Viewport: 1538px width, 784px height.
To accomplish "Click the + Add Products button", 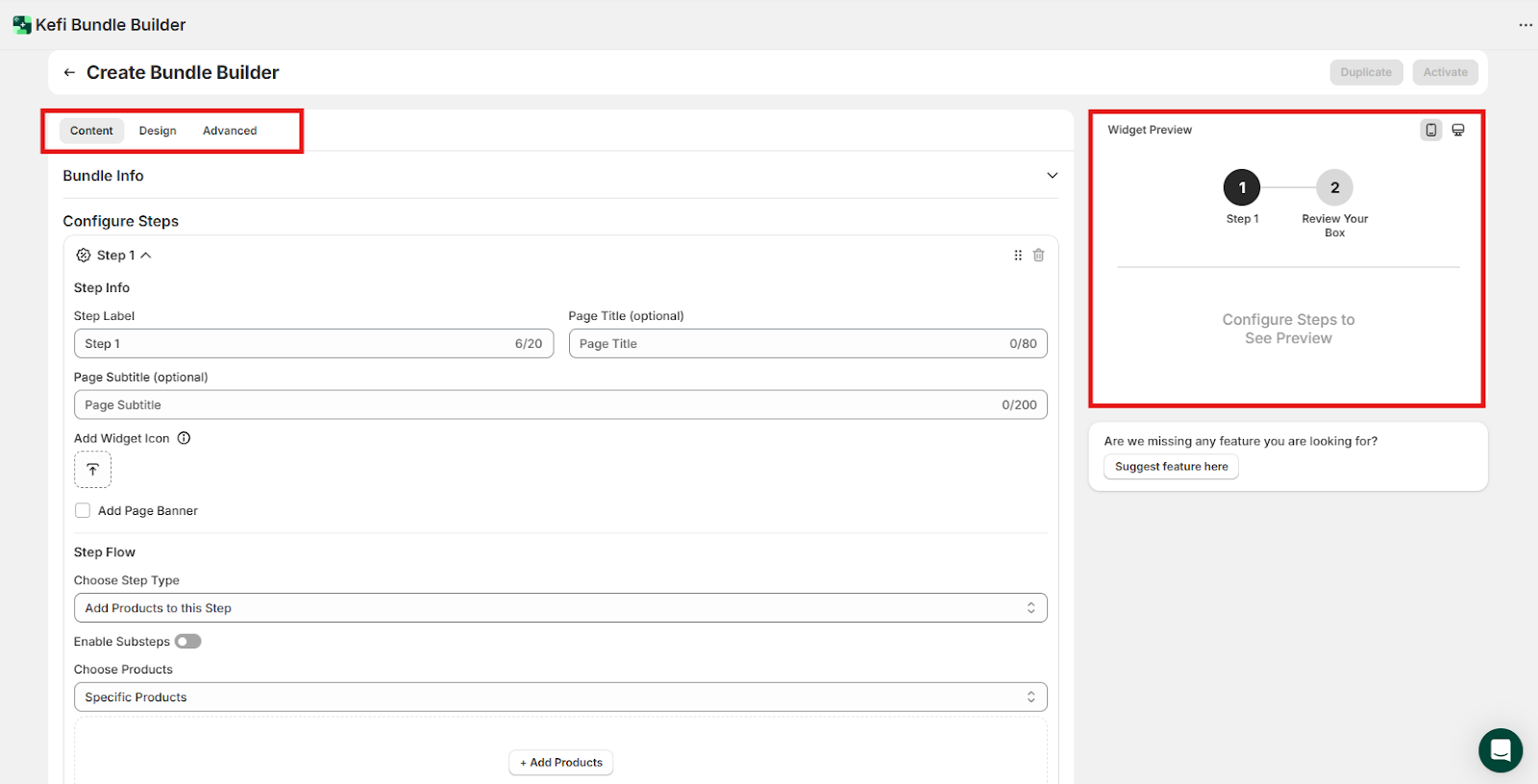I will (x=560, y=763).
